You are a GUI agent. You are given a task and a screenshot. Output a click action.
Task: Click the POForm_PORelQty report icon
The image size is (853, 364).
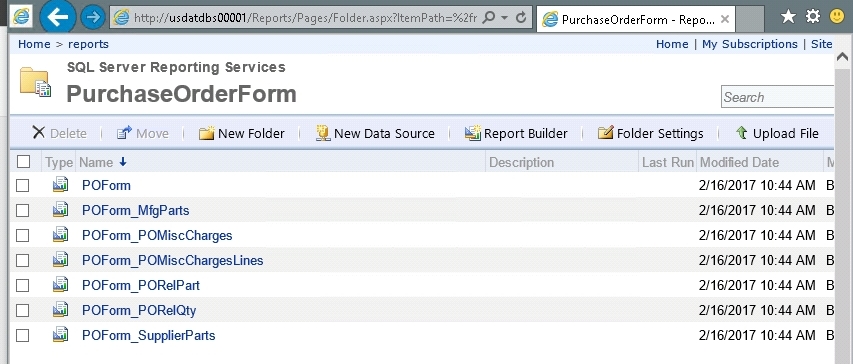60,310
